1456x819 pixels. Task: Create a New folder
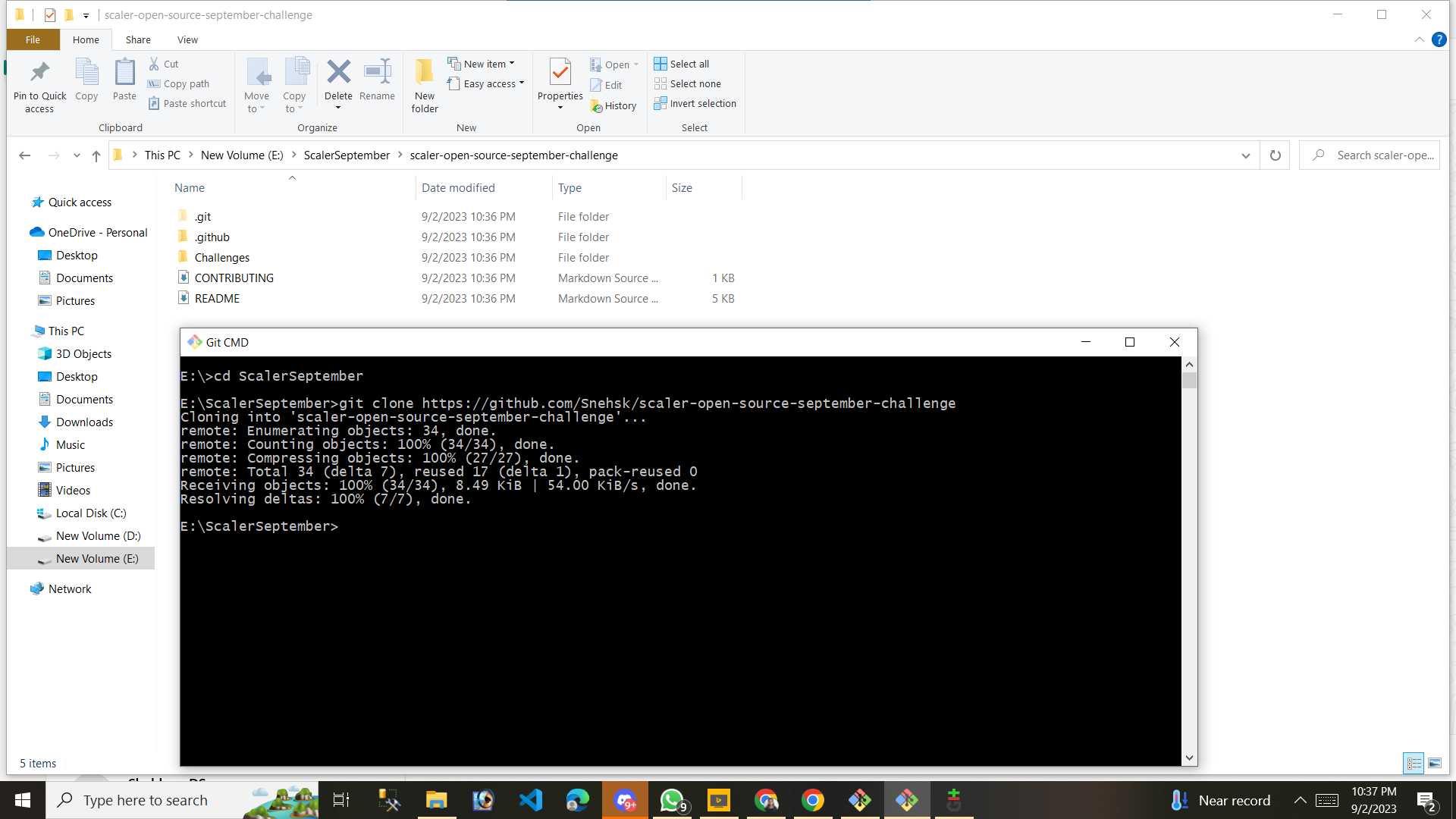click(x=424, y=83)
